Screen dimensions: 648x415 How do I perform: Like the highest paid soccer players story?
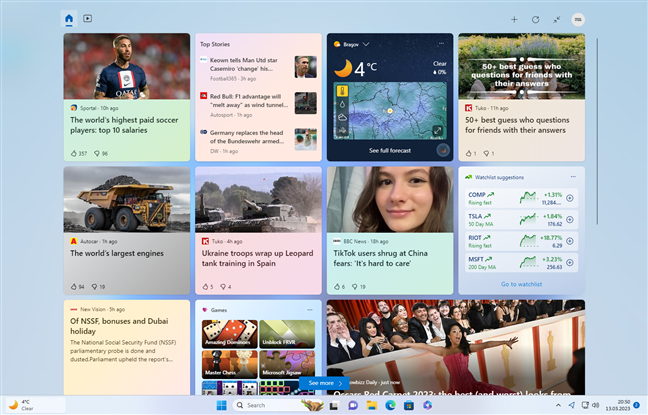coord(79,153)
